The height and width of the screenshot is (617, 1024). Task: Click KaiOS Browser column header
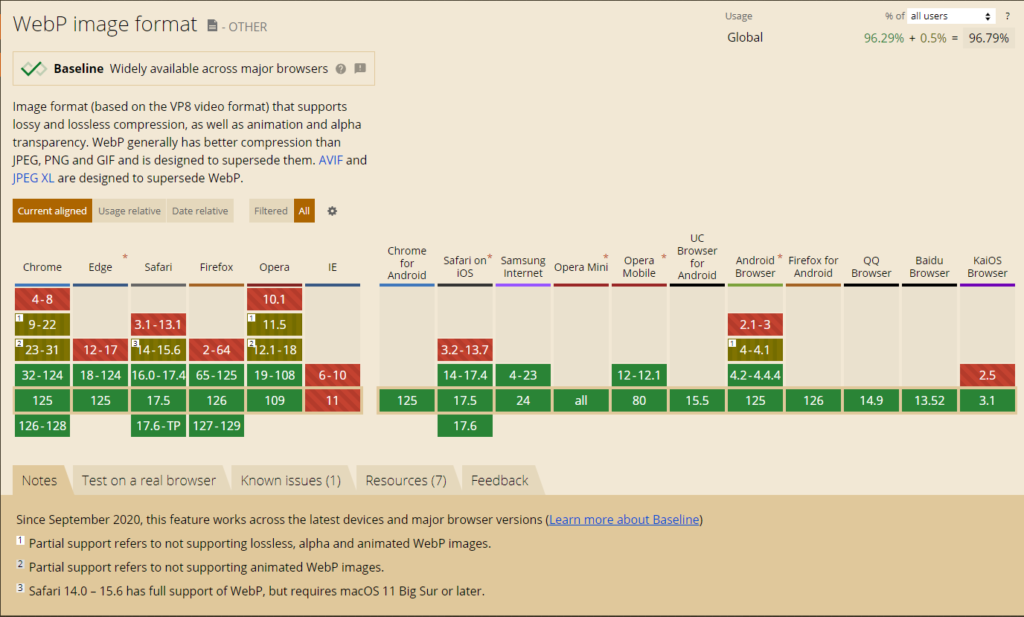coord(987,266)
